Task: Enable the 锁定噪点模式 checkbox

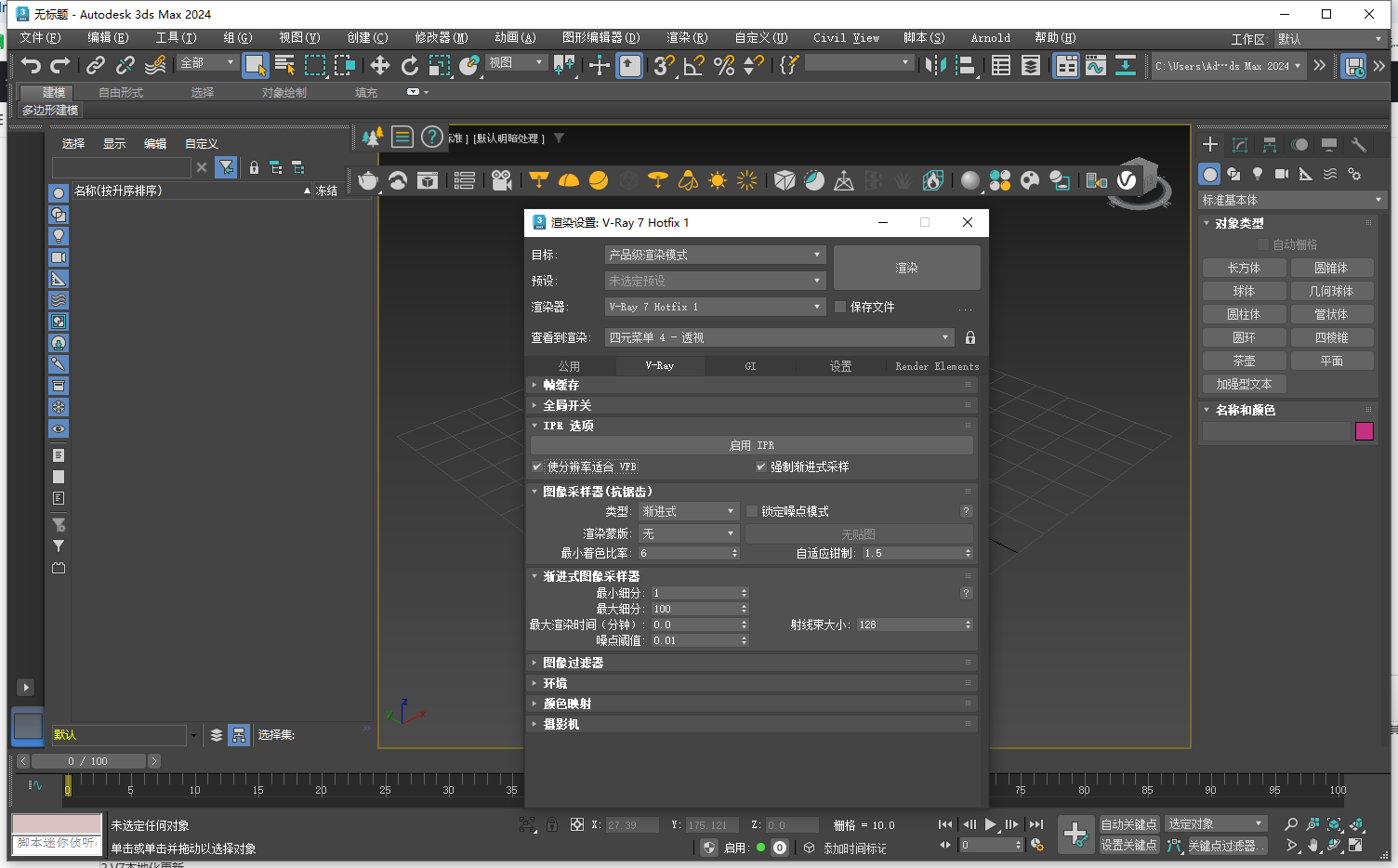Action: tap(751, 510)
